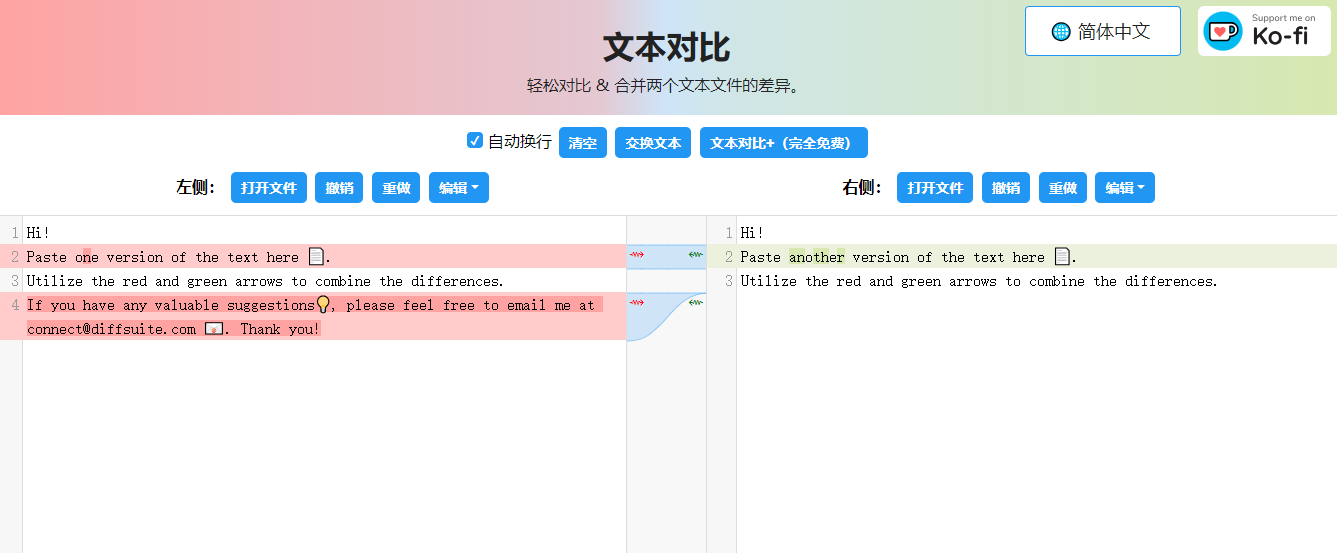Image resolution: width=1337 pixels, height=553 pixels.
Task: Click the left side 撤销 button
Action: (x=339, y=188)
